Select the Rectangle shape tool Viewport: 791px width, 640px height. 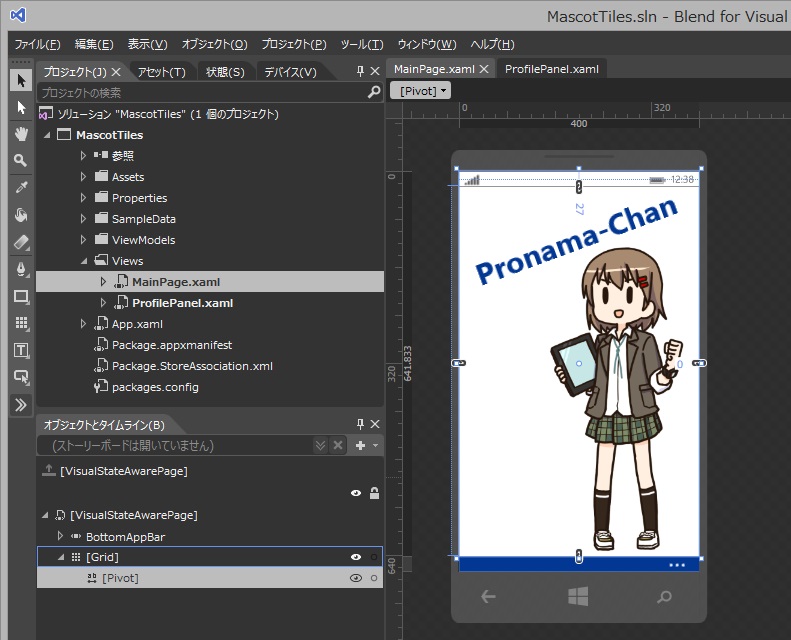pyautogui.click(x=21, y=296)
